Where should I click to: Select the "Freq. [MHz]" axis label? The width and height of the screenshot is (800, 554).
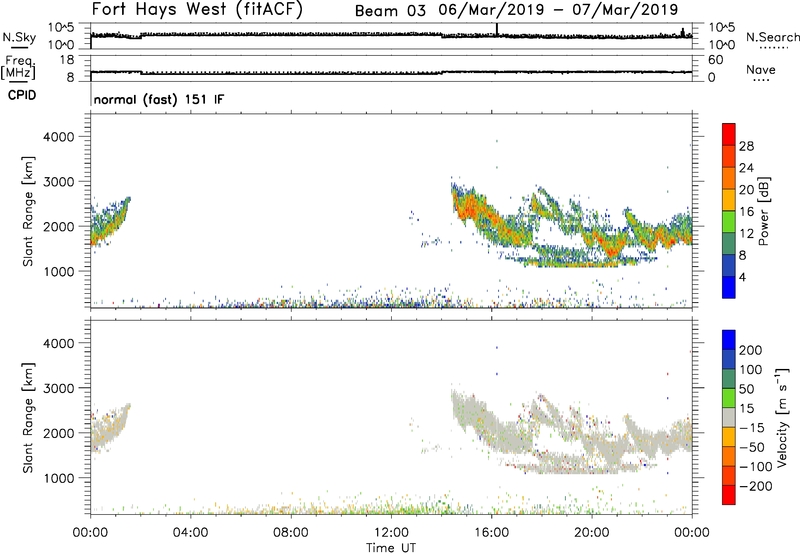[18, 68]
